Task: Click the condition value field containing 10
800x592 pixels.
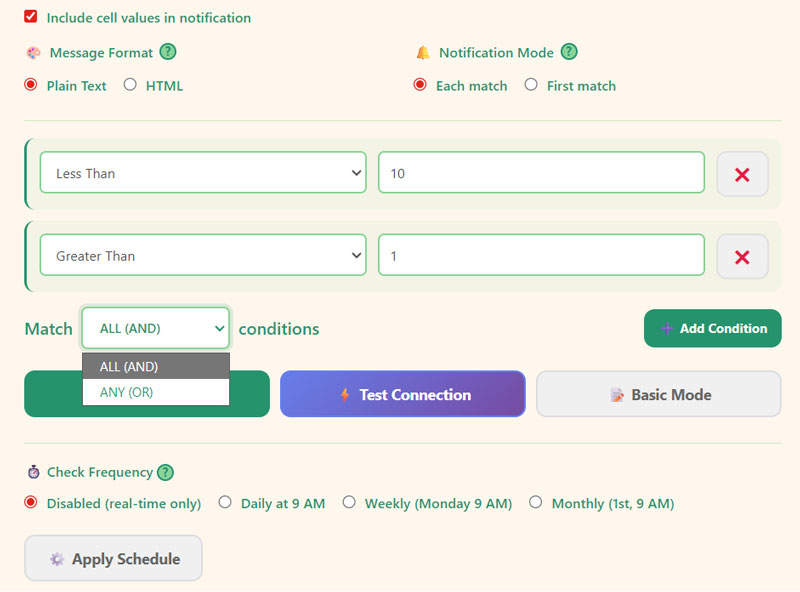Action: pyautogui.click(x=541, y=172)
